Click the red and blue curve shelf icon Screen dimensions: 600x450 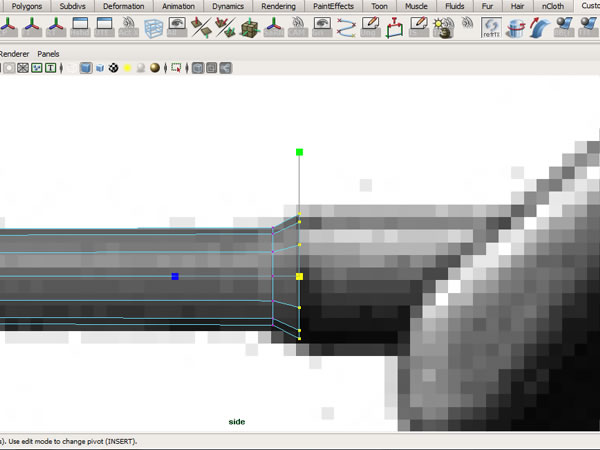346,28
